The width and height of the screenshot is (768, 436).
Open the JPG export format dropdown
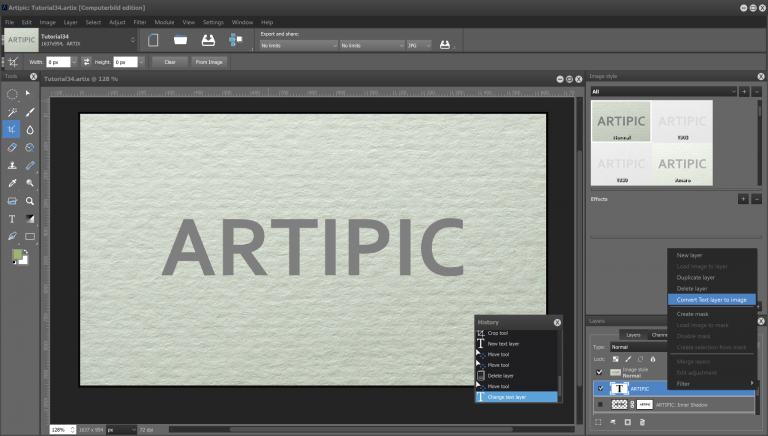[x=420, y=45]
